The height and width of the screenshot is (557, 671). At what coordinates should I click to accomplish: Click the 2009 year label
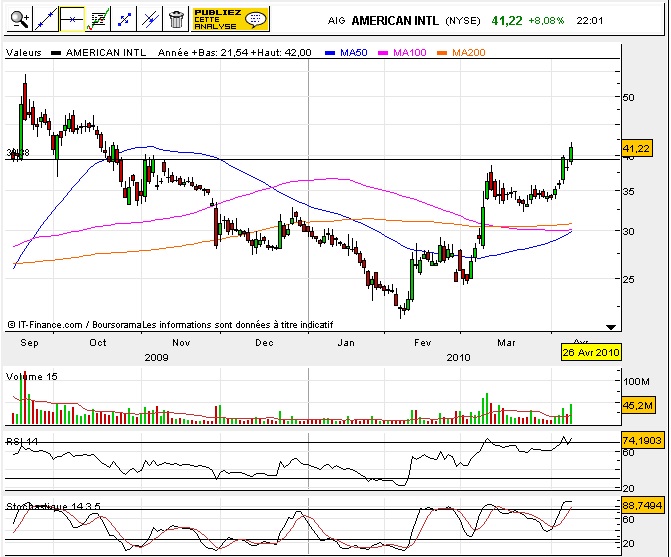pos(157,357)
